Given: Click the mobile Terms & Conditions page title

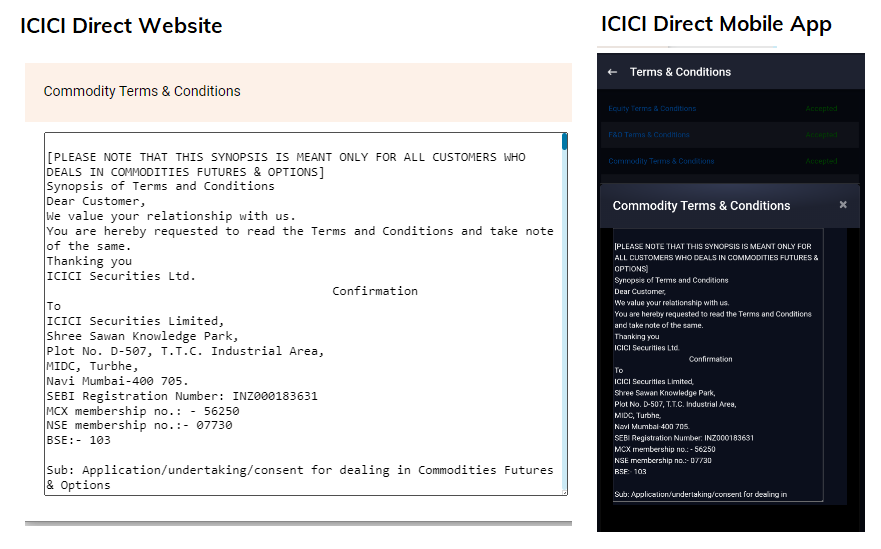Looking at the screenshot, I should coord(680,72).
